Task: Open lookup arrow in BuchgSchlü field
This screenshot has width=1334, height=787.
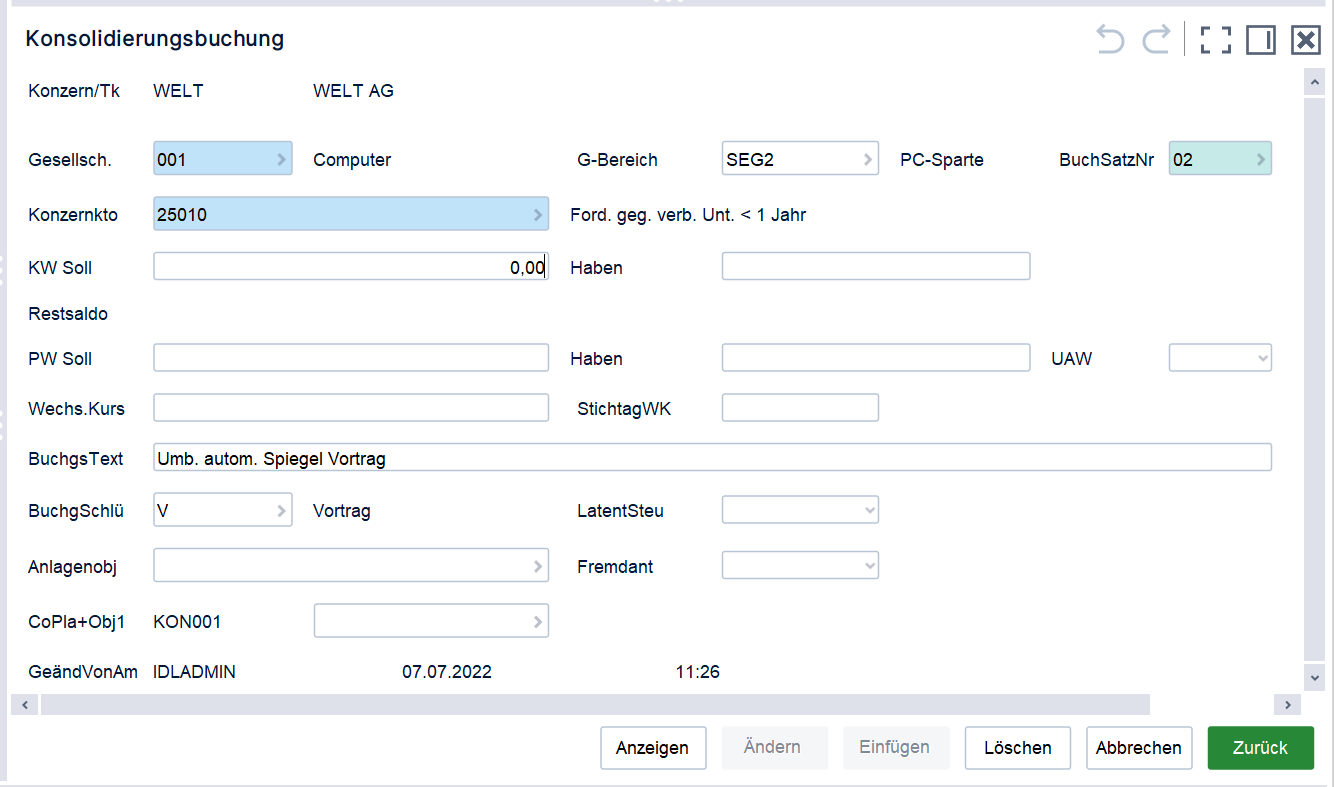Action: coord(281,510)
